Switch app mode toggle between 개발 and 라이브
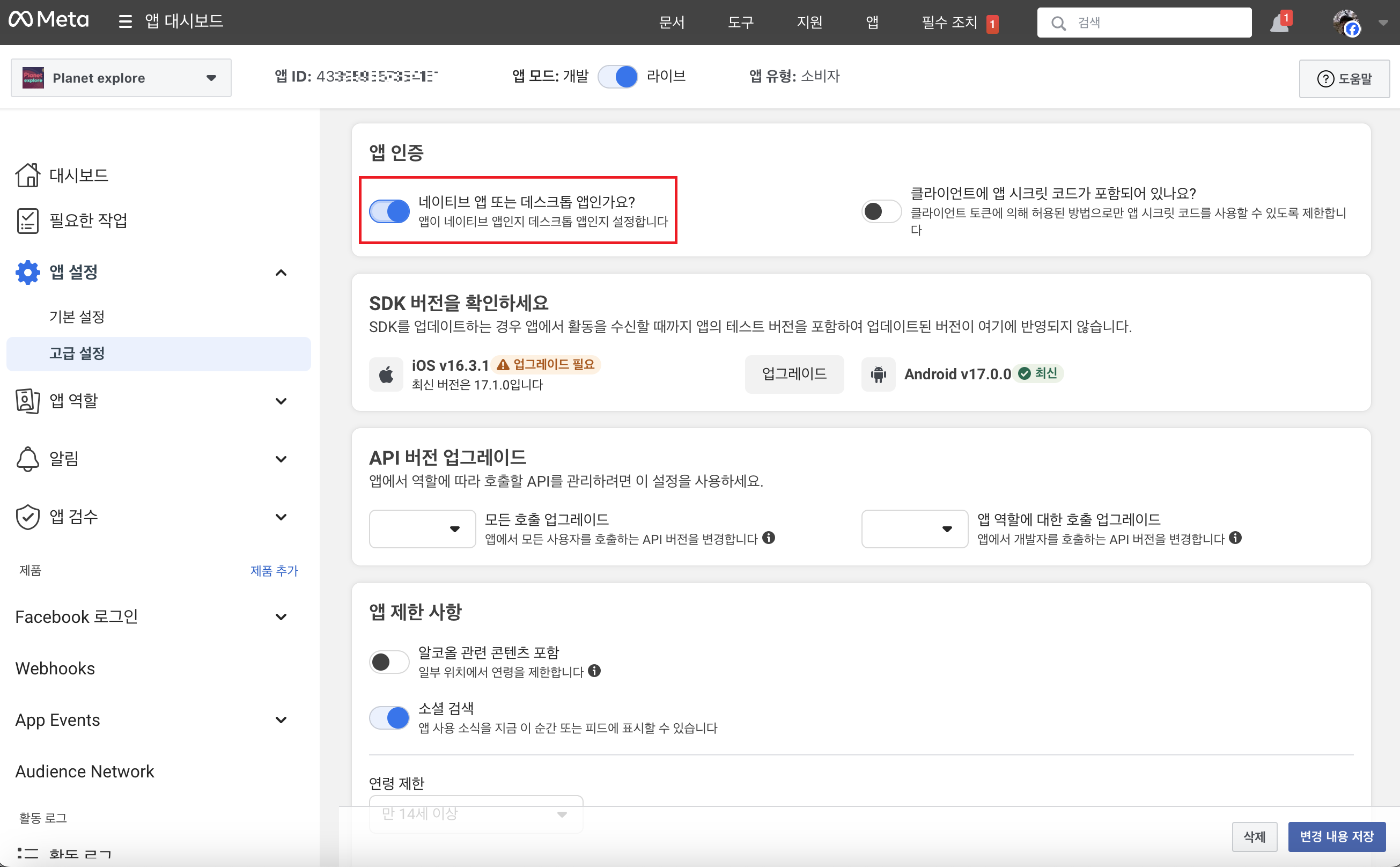Screen dimensions: 1400x867 [x=617, y=76]
